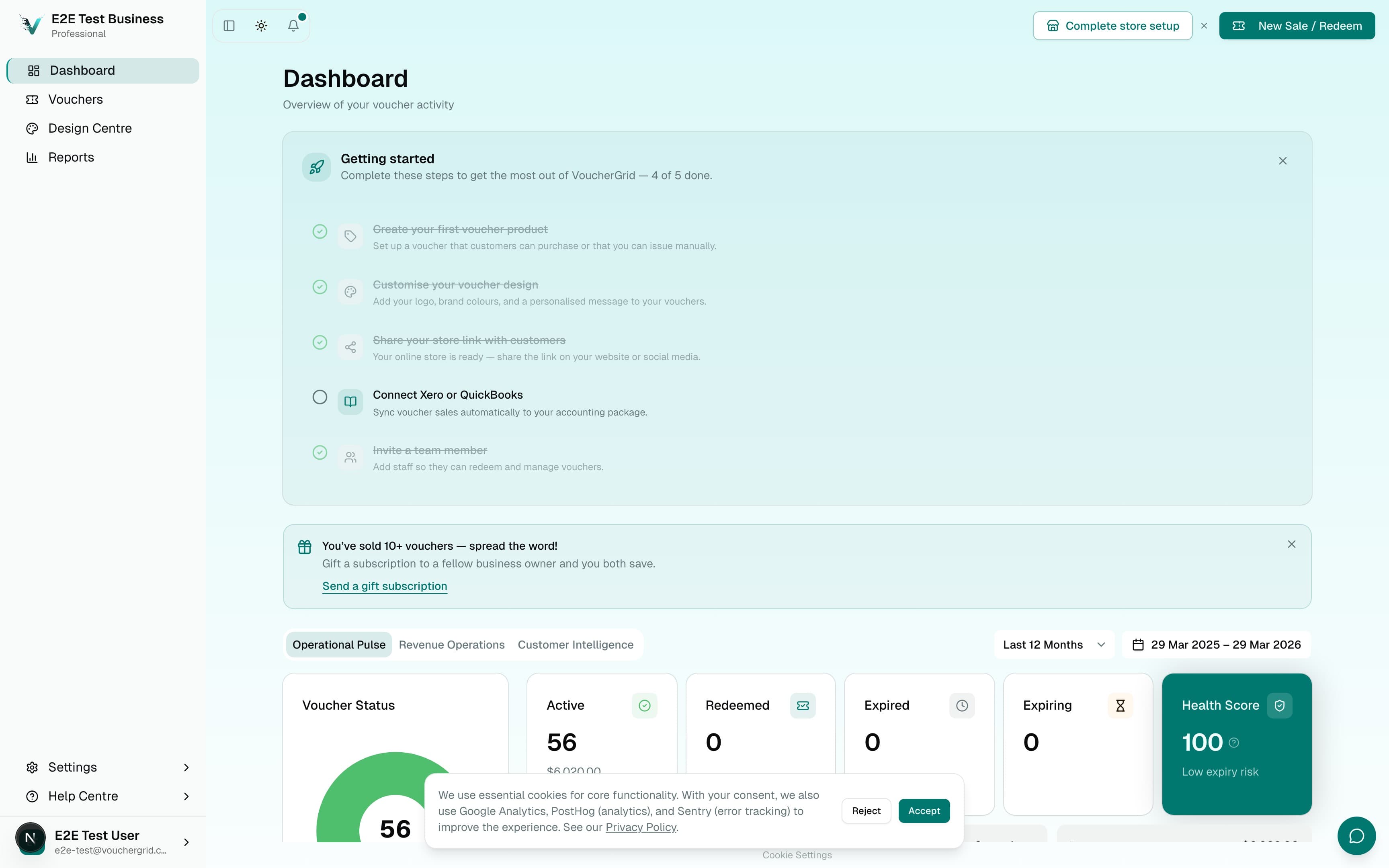Click the share icon for store link
The image size is (1389, 868).
coord(350,347)
